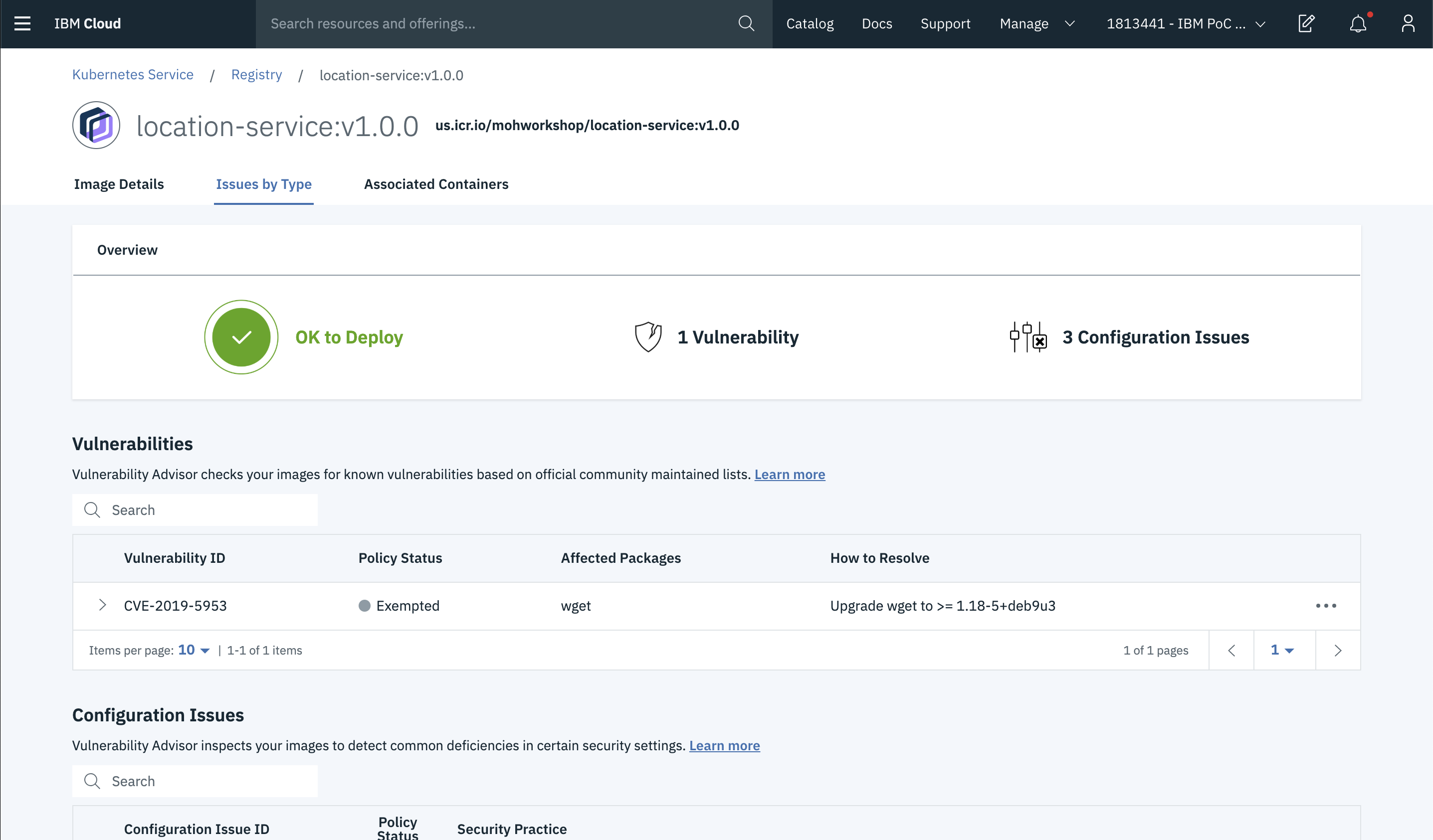This screenshot has width=1433, height=840.
Task: Open the page number selector
Action: click(1282, 650)
